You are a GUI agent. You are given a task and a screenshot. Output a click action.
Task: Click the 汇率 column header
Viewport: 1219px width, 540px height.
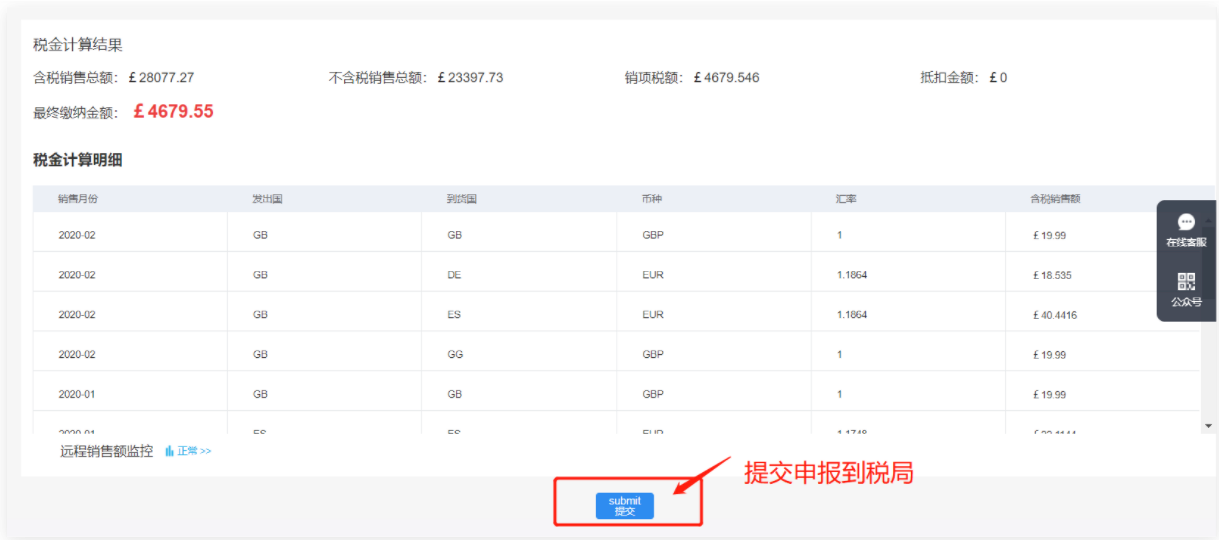point(846,199)
